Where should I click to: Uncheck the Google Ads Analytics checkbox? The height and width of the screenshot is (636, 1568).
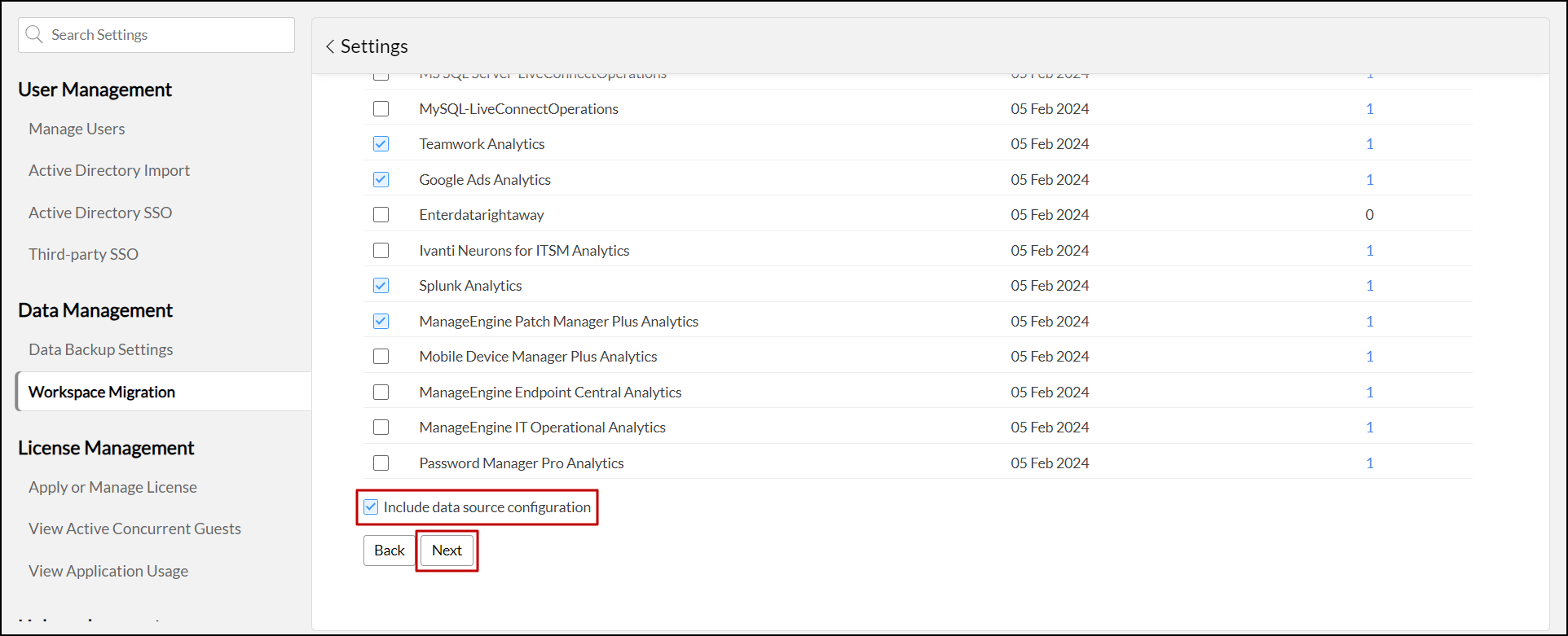pos(381,180)
